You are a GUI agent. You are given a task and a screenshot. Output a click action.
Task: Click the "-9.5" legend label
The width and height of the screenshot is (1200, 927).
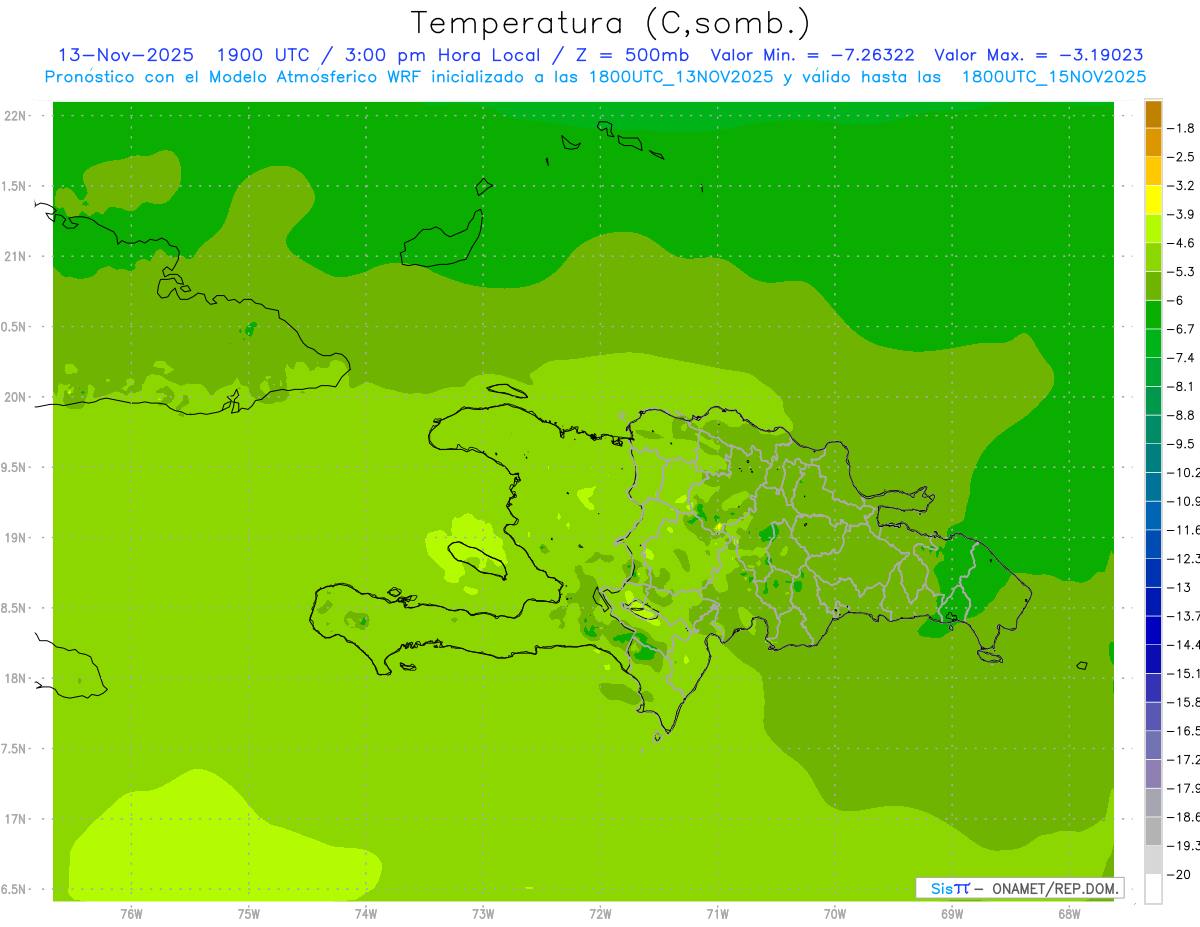pos(1182,443)
